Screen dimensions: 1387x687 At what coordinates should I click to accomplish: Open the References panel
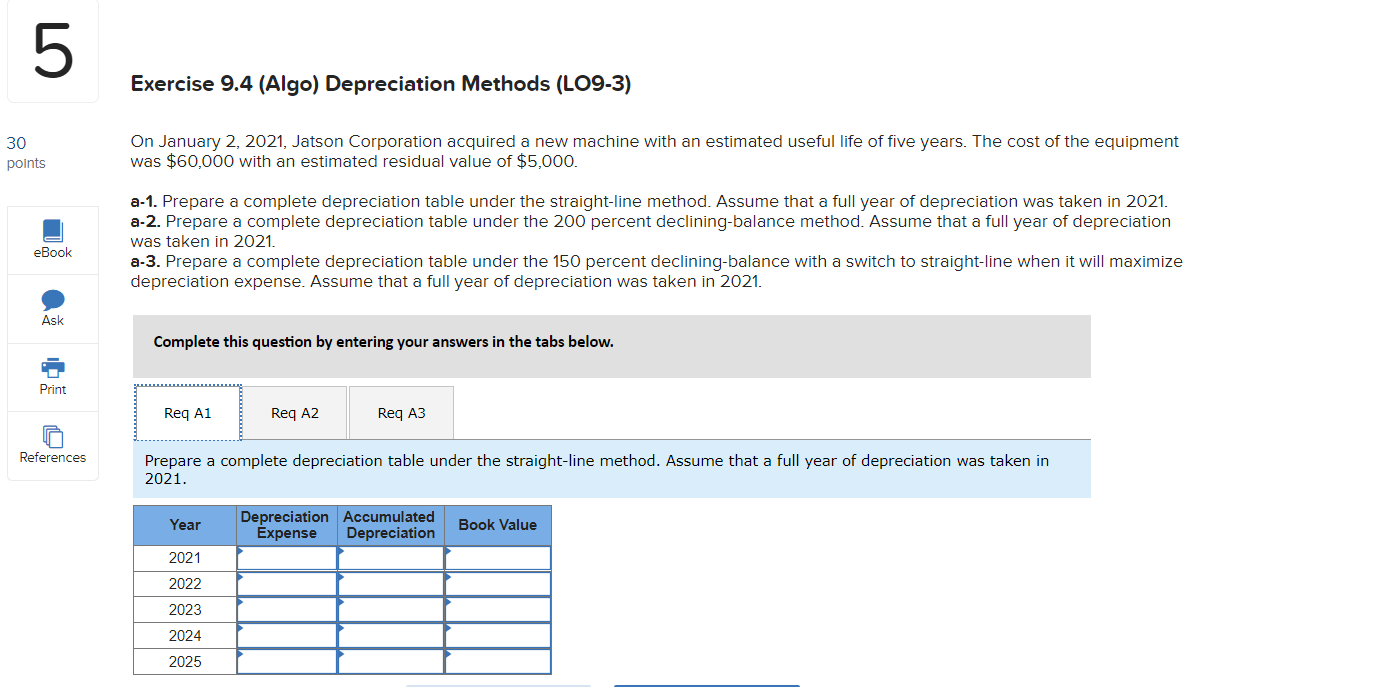(x=52, y=446)
